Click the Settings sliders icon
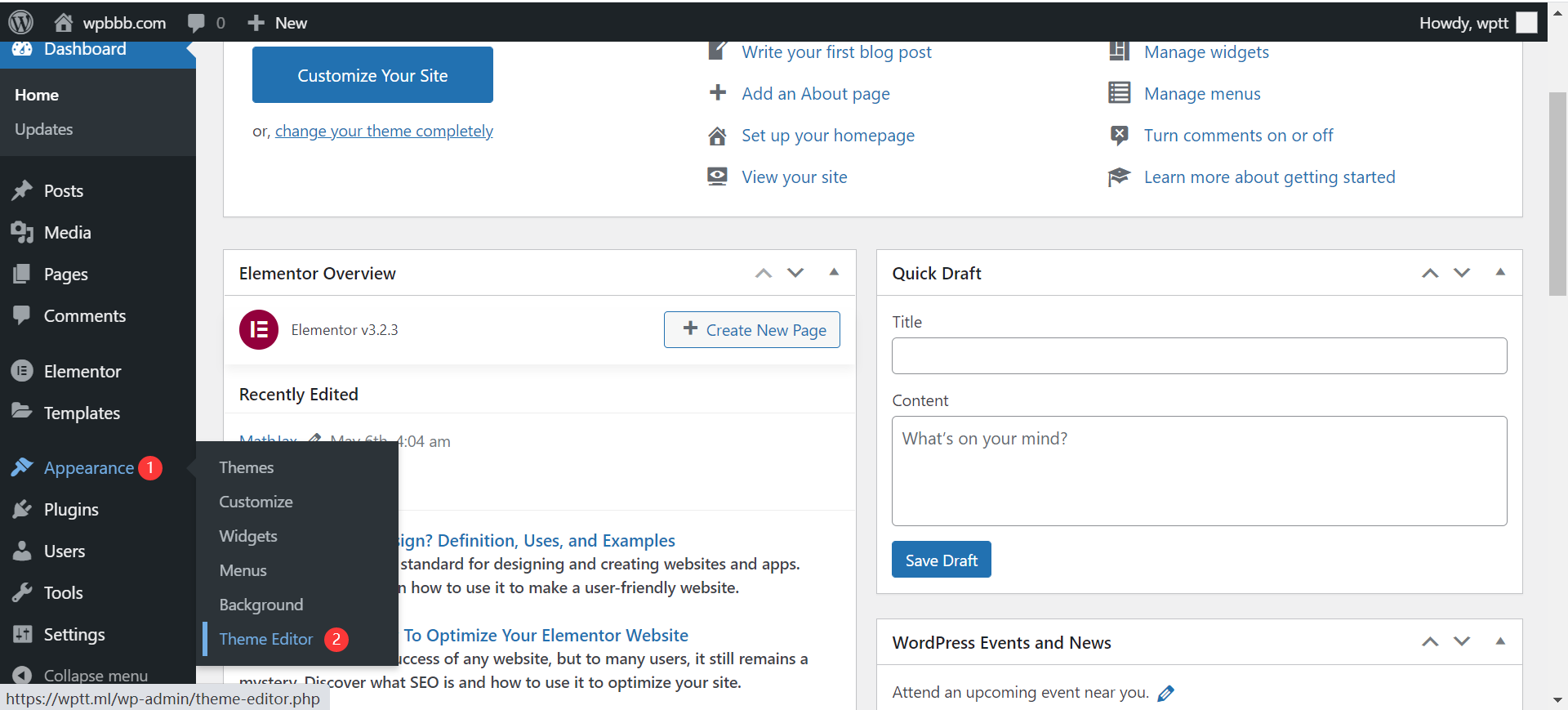Screen dimensions: 1568x710 pos(22,634)
